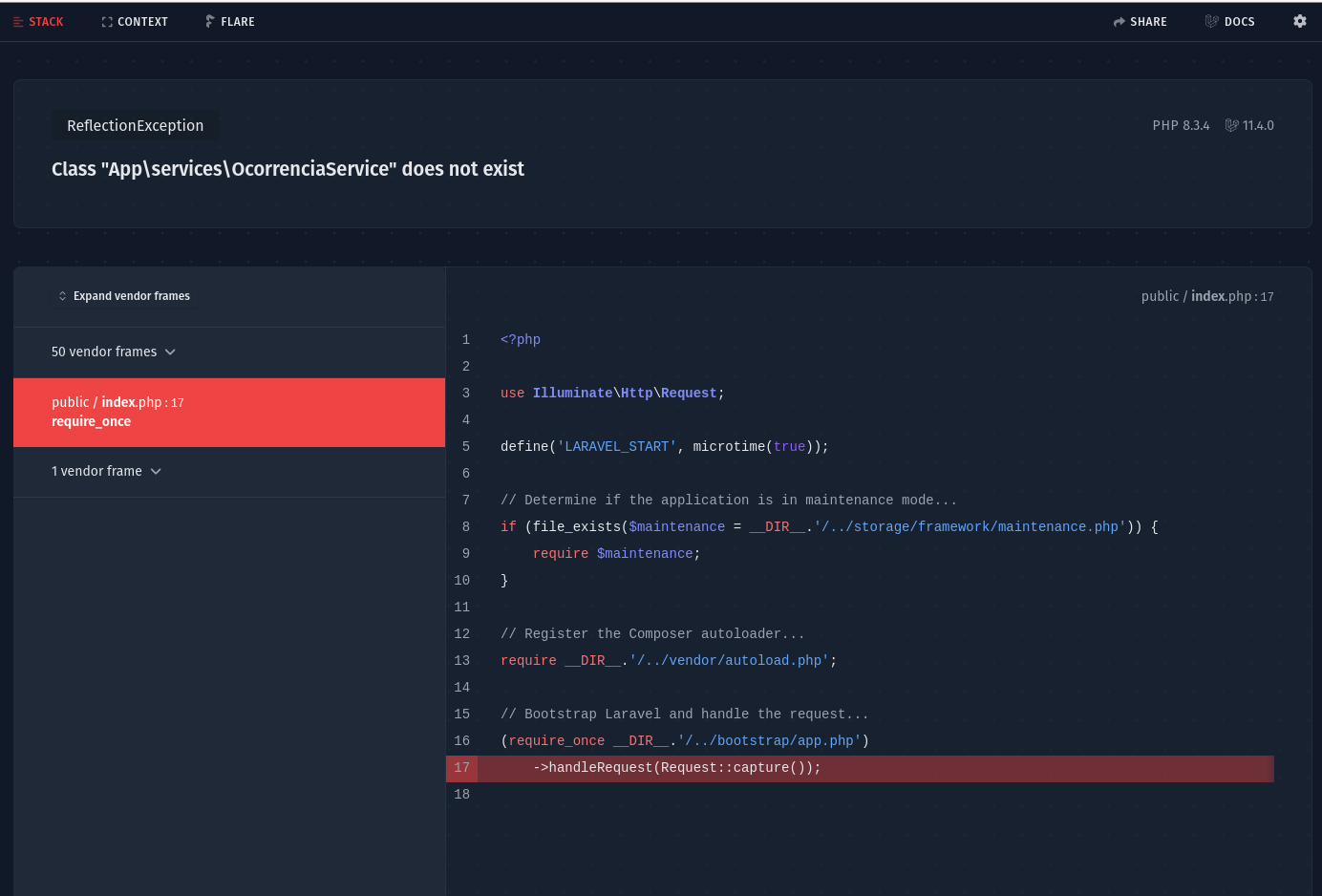Click line number 1 in the gutter
Screen dimensions: 1322x896
466,340
